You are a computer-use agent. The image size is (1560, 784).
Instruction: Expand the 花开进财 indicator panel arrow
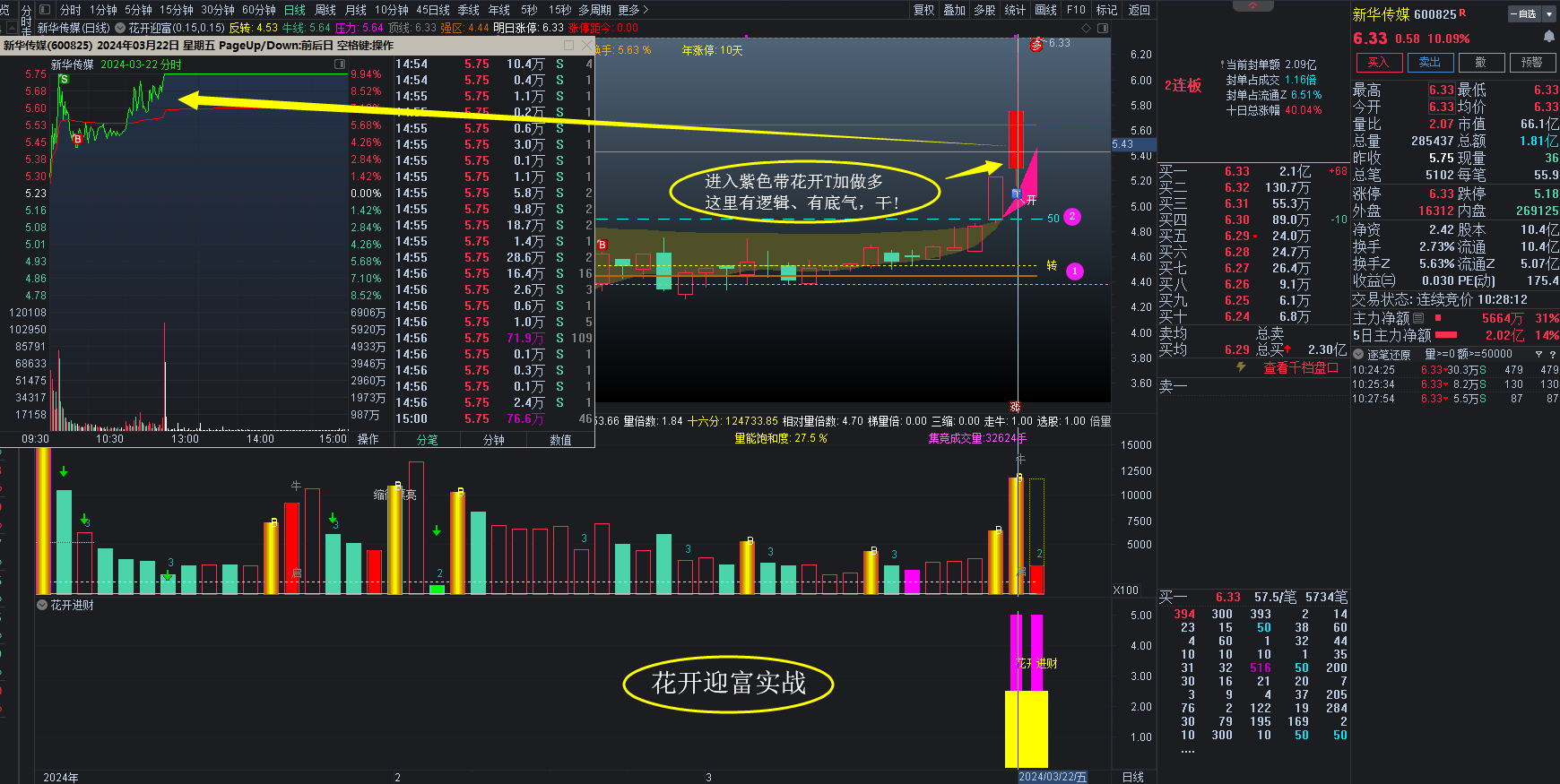pos(42,605)
